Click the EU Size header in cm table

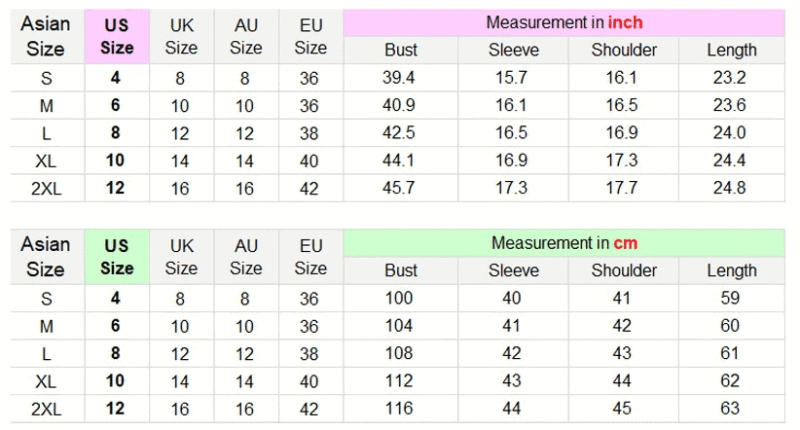(x=311, y=257)
